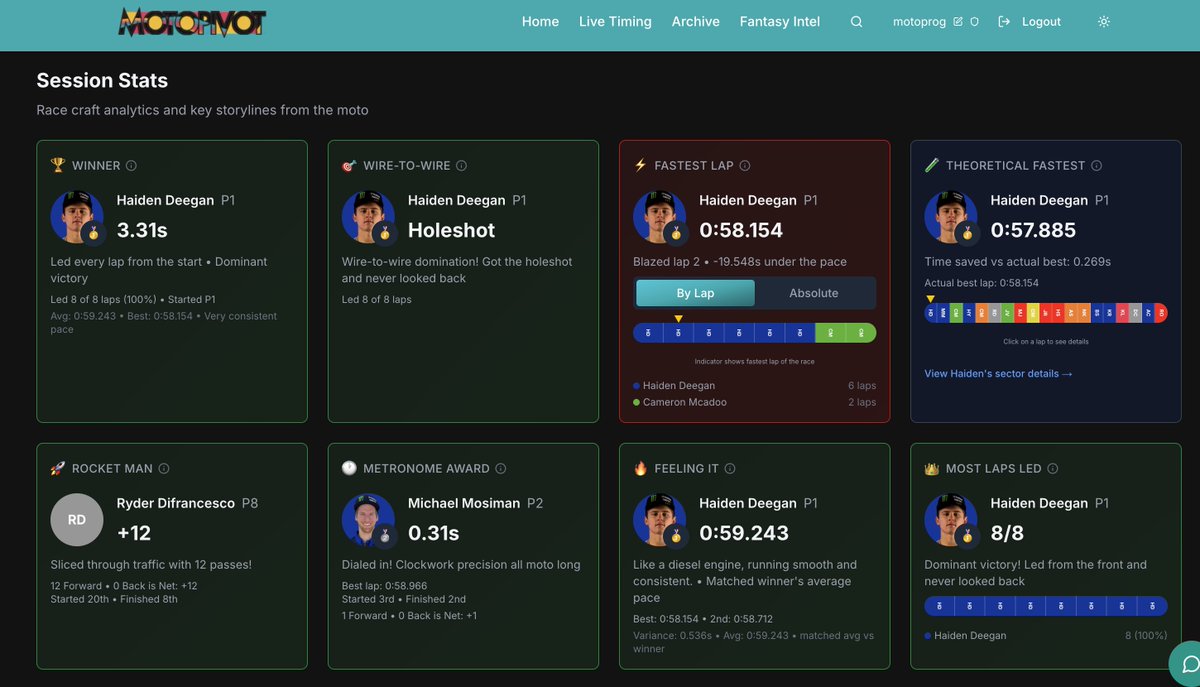This screenshot has width=1200, height=687.
Task: Open the Archive nav item
Action: point(696,22)
